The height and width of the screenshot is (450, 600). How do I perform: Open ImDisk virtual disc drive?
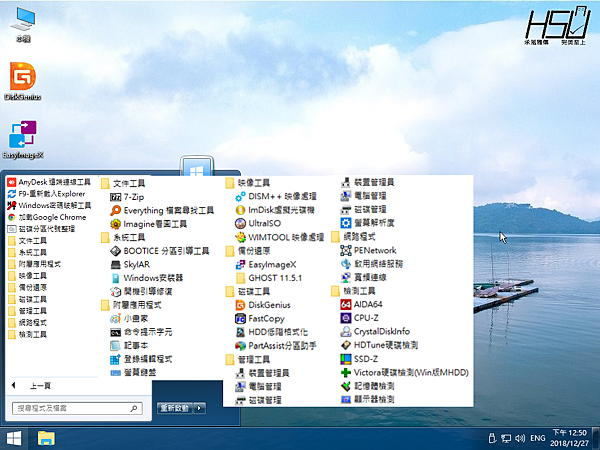[x=275, y=210]
